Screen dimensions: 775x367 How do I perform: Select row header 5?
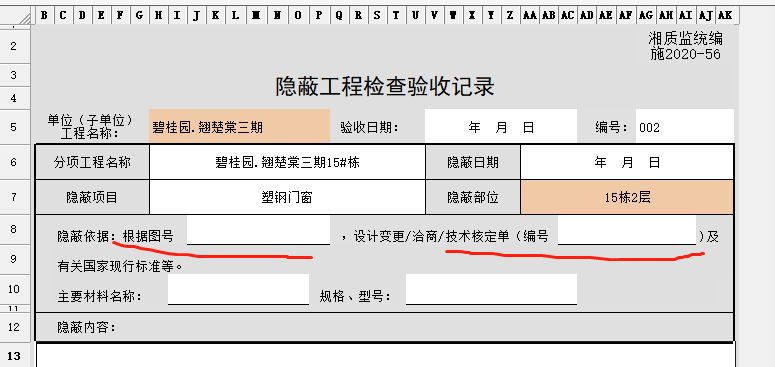tap(13, 126)
